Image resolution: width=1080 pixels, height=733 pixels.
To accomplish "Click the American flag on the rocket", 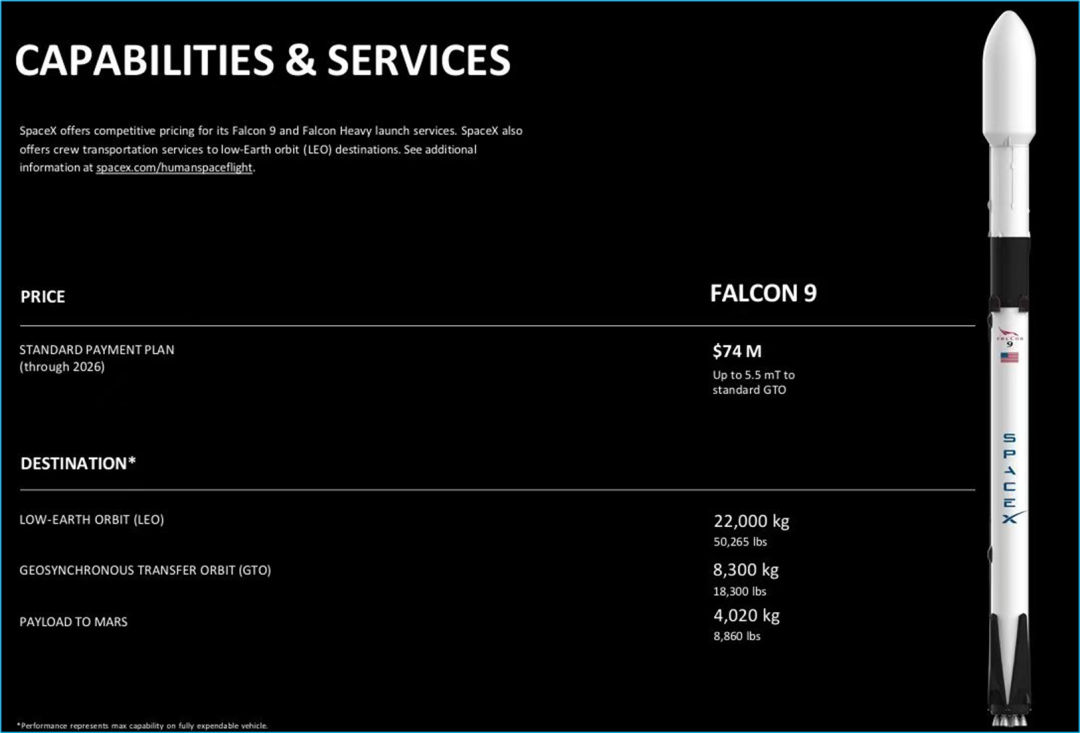I will coord(1009,357).
